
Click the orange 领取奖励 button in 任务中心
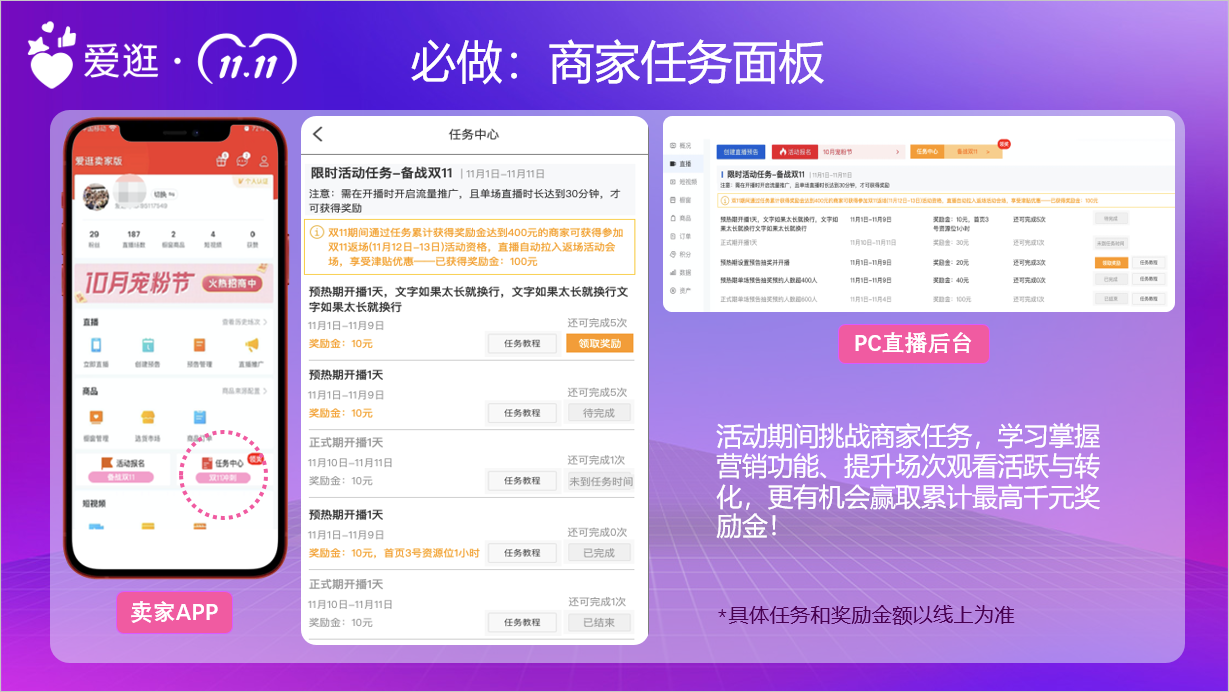point(600,343)
